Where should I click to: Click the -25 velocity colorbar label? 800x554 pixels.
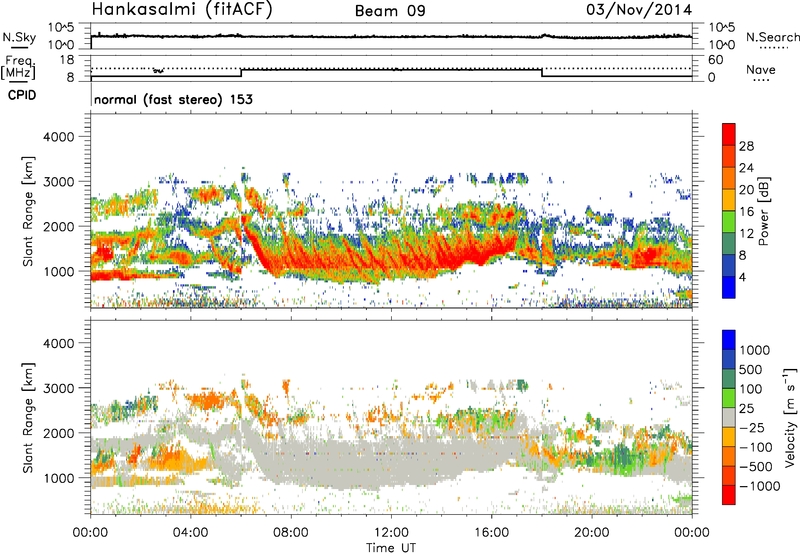[x=752, y=427]
